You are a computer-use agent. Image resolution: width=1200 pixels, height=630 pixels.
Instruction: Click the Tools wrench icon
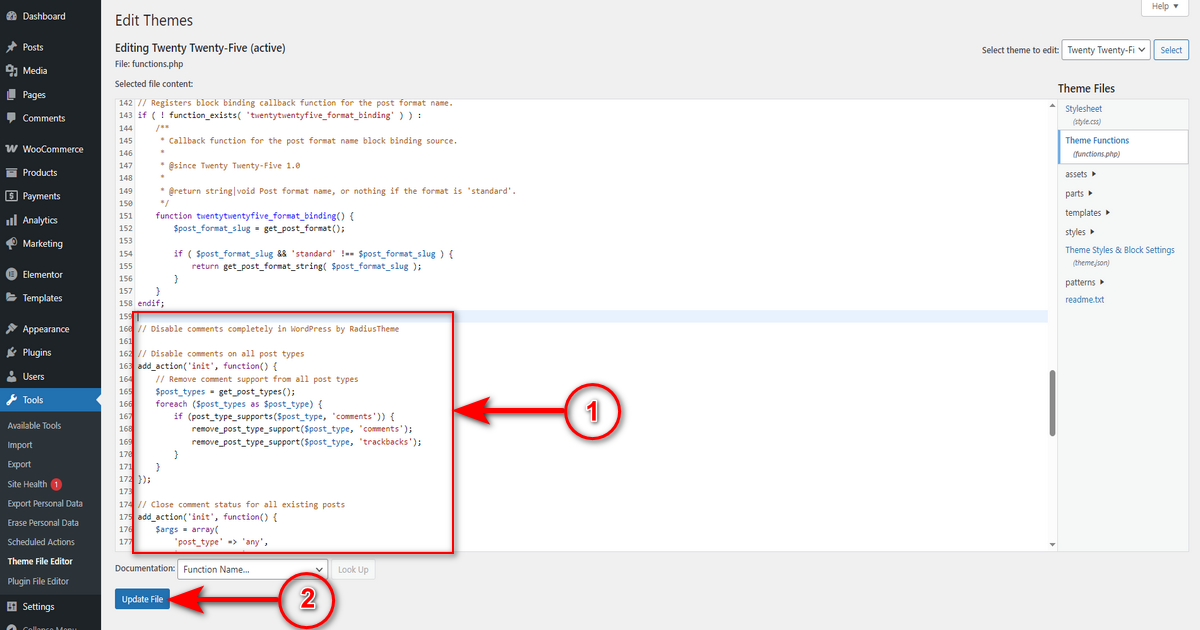tap(11, 400)
